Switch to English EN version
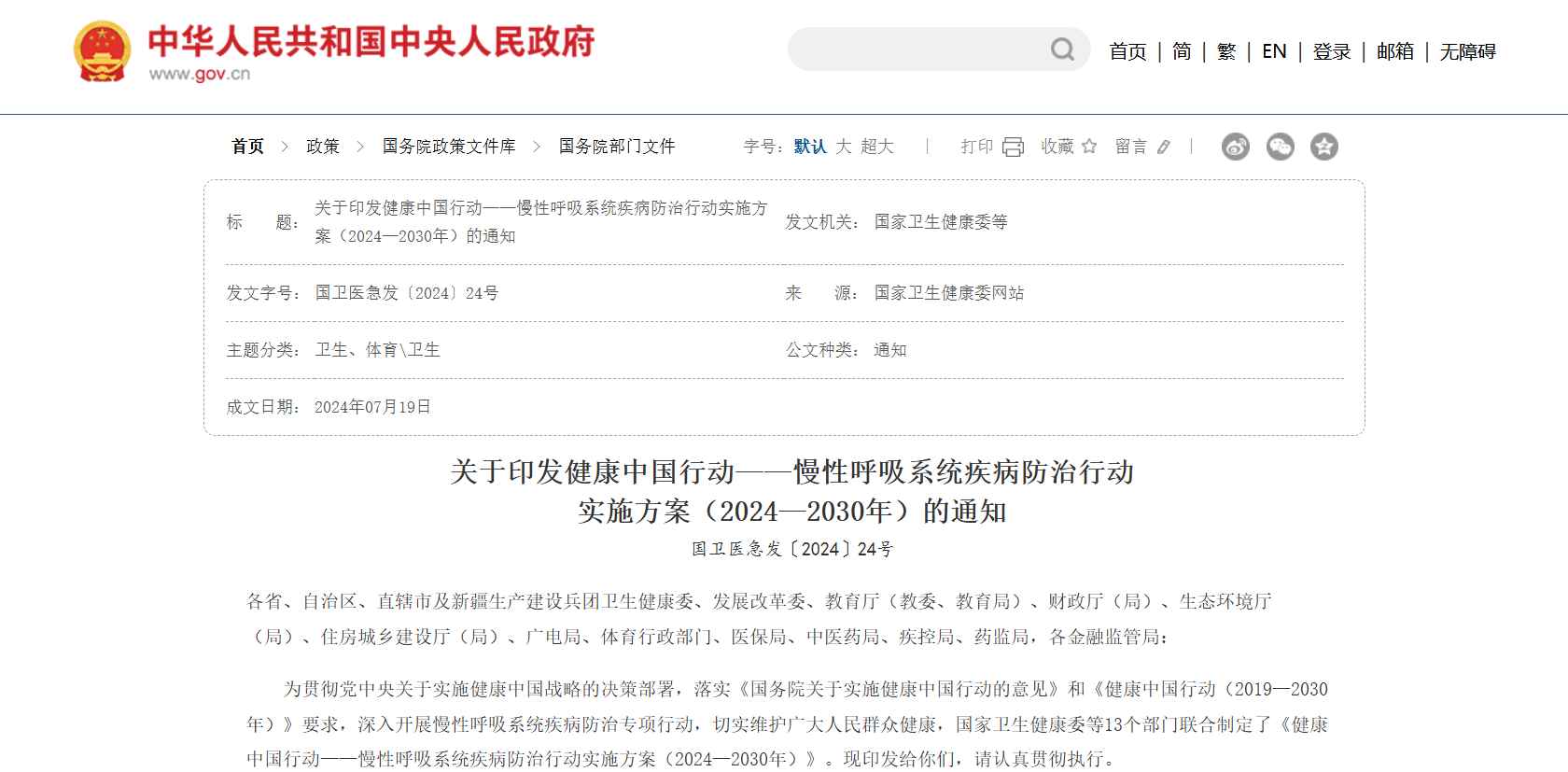Screen dimensions: 1568x772 (1274, 51)
